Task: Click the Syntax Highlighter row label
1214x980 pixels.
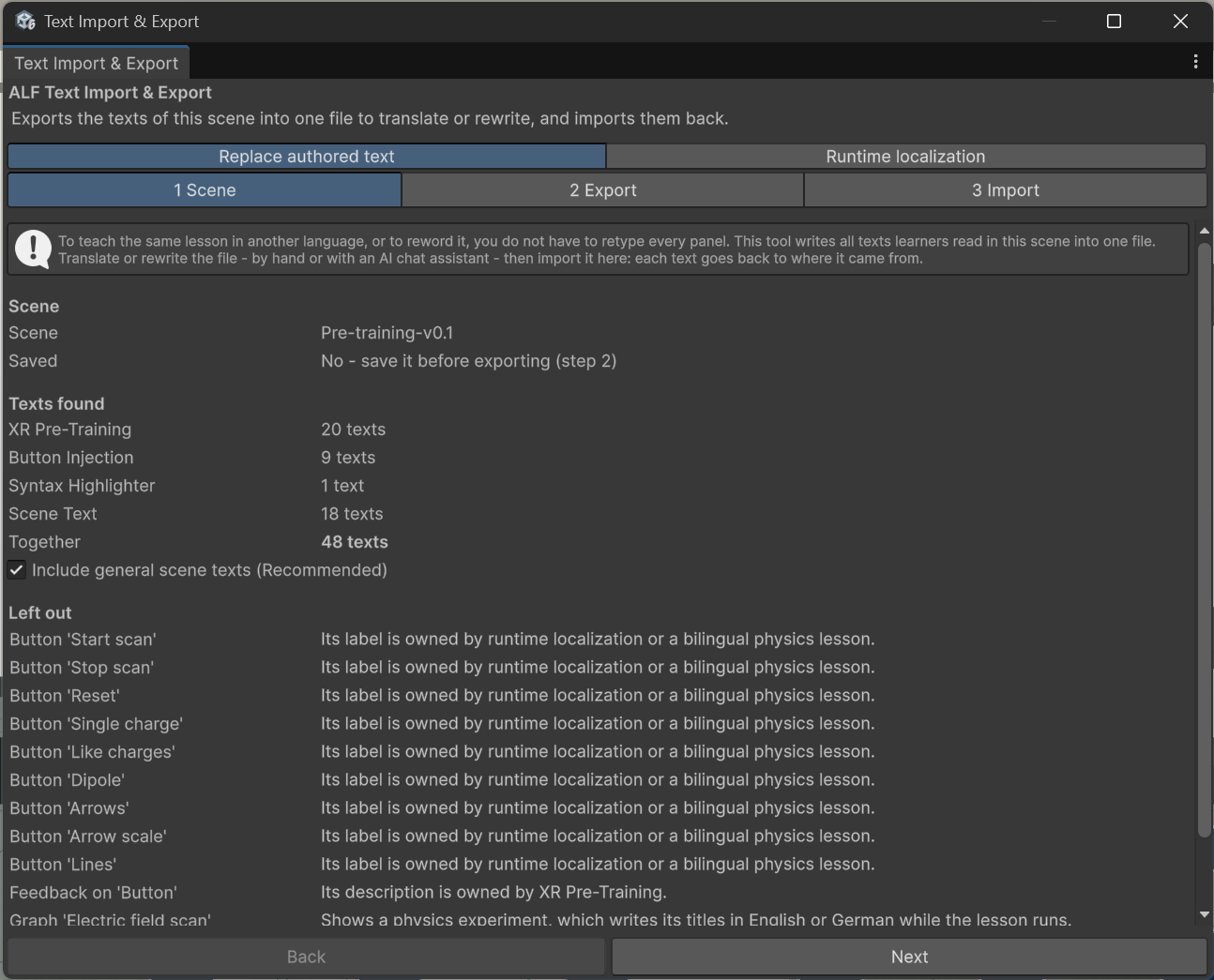Action: [82, 486]
